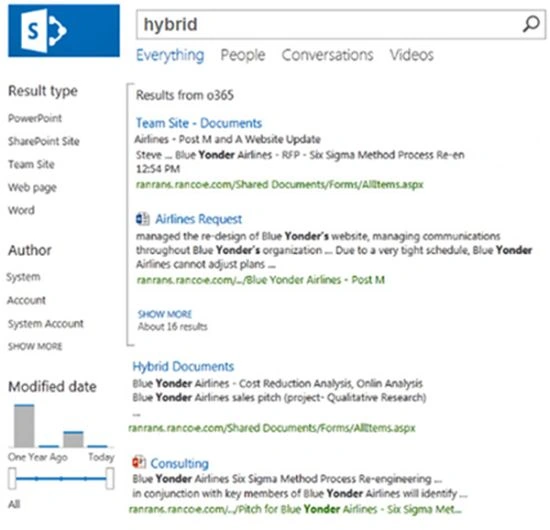
Task: Select the left handle of date slider
Action: [x=12, y=478]
